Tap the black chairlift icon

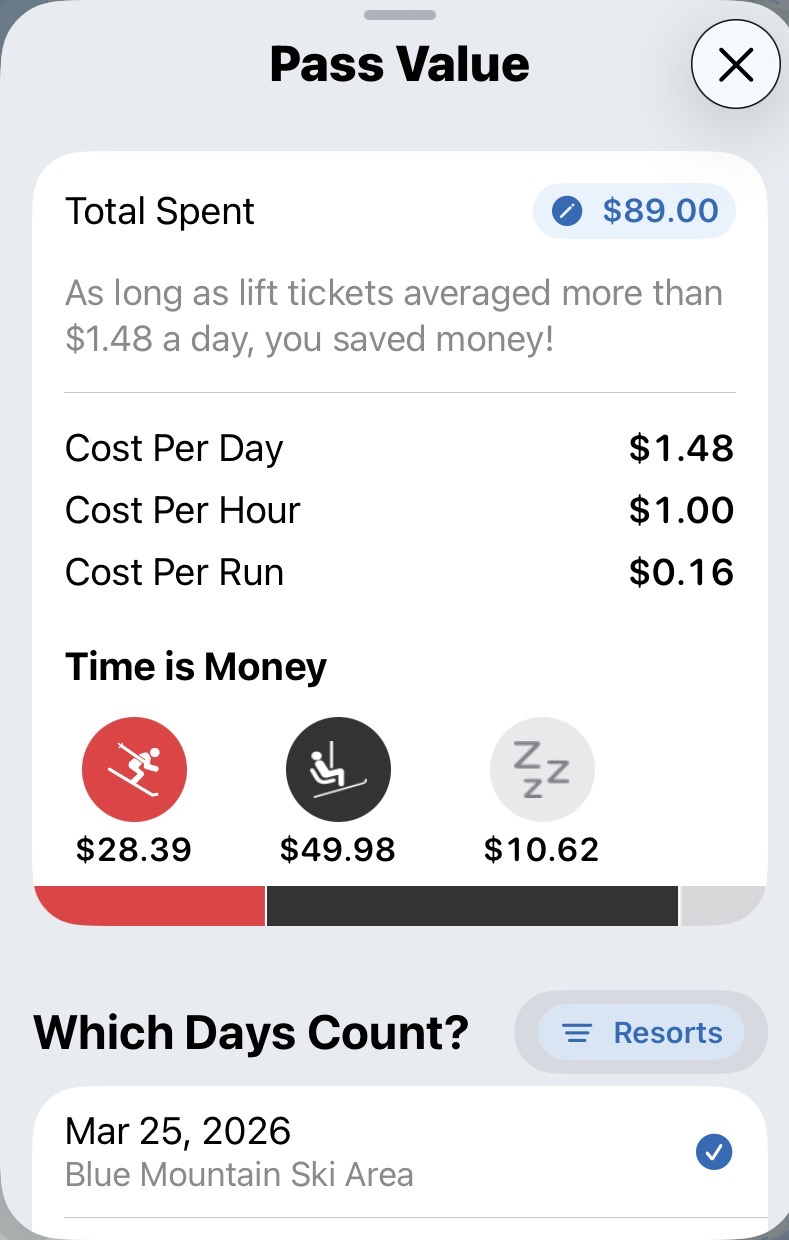tap(338, 770)
